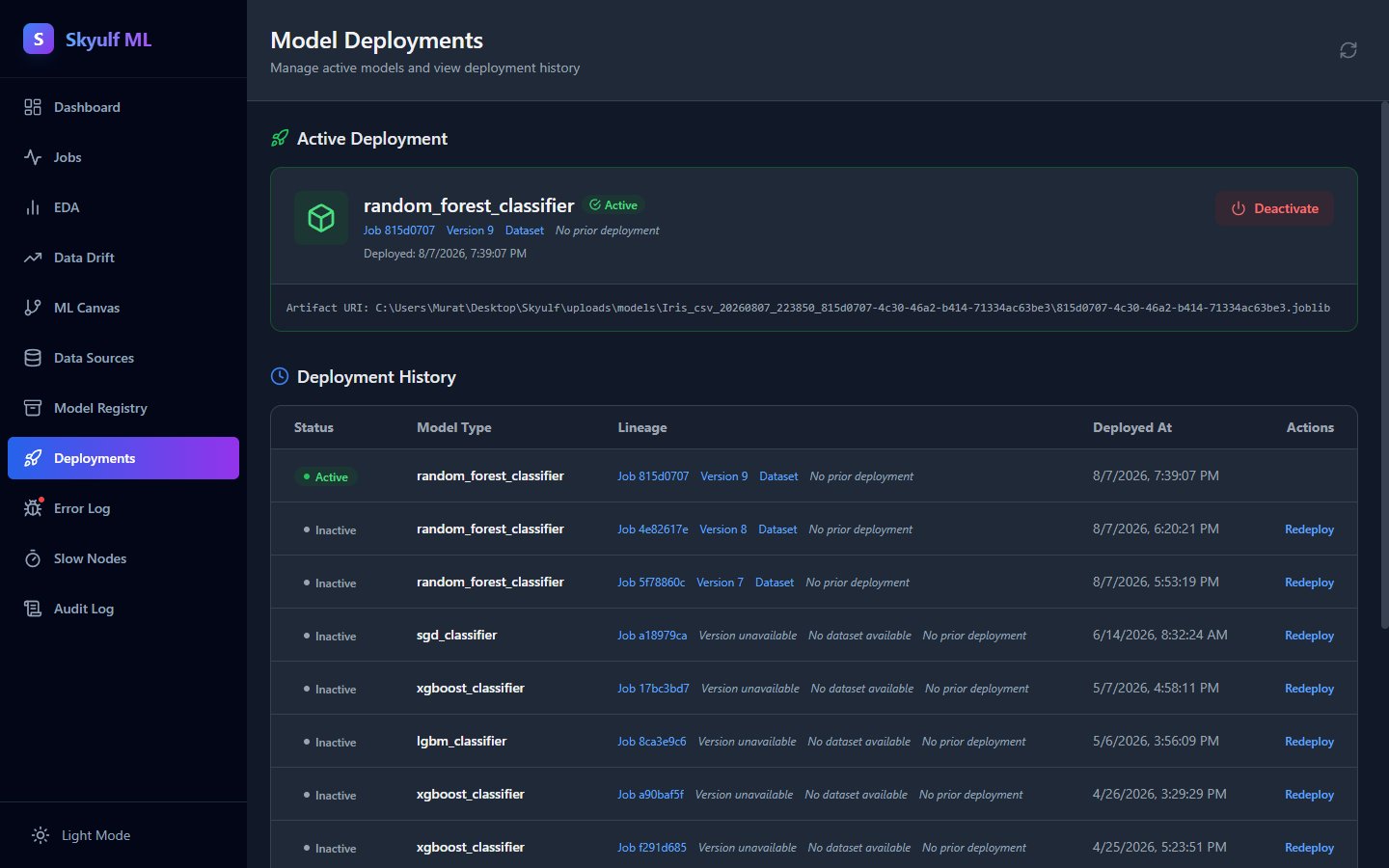This screenshot has width=1389, height=868.
Task: Open Job f291d685 lineage link
Action: [x=652, y=848]
